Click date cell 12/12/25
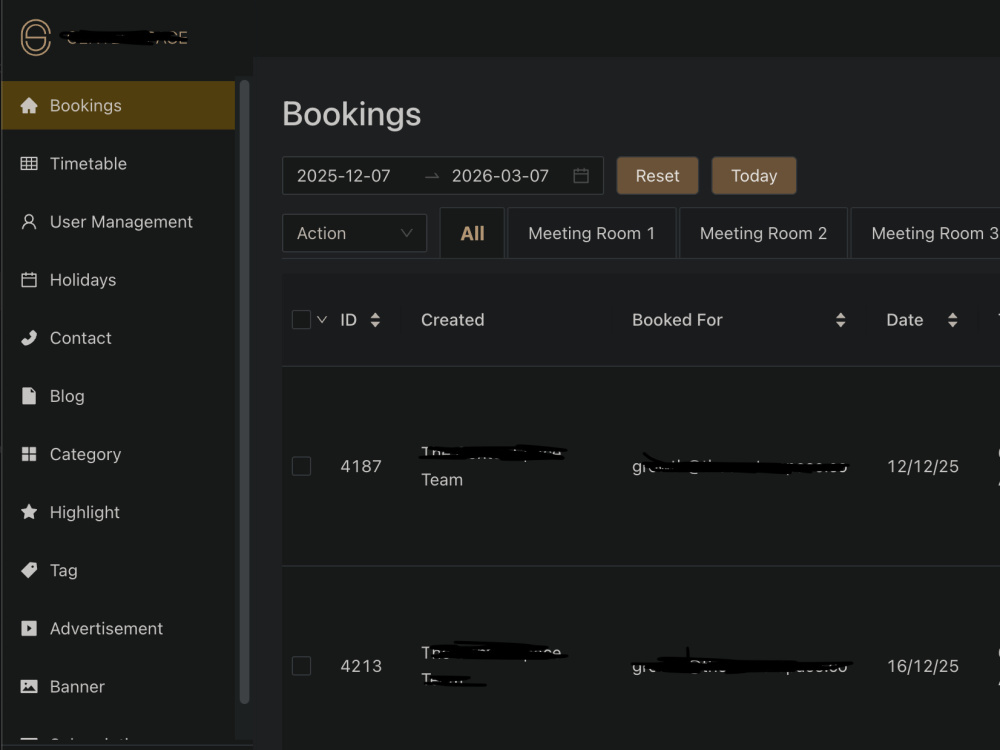1000x750 pixels. (923, 466)
